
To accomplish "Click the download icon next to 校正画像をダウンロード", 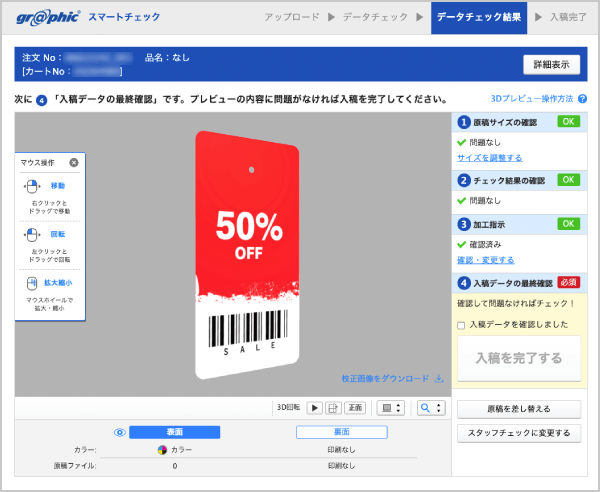I will 439,379.
